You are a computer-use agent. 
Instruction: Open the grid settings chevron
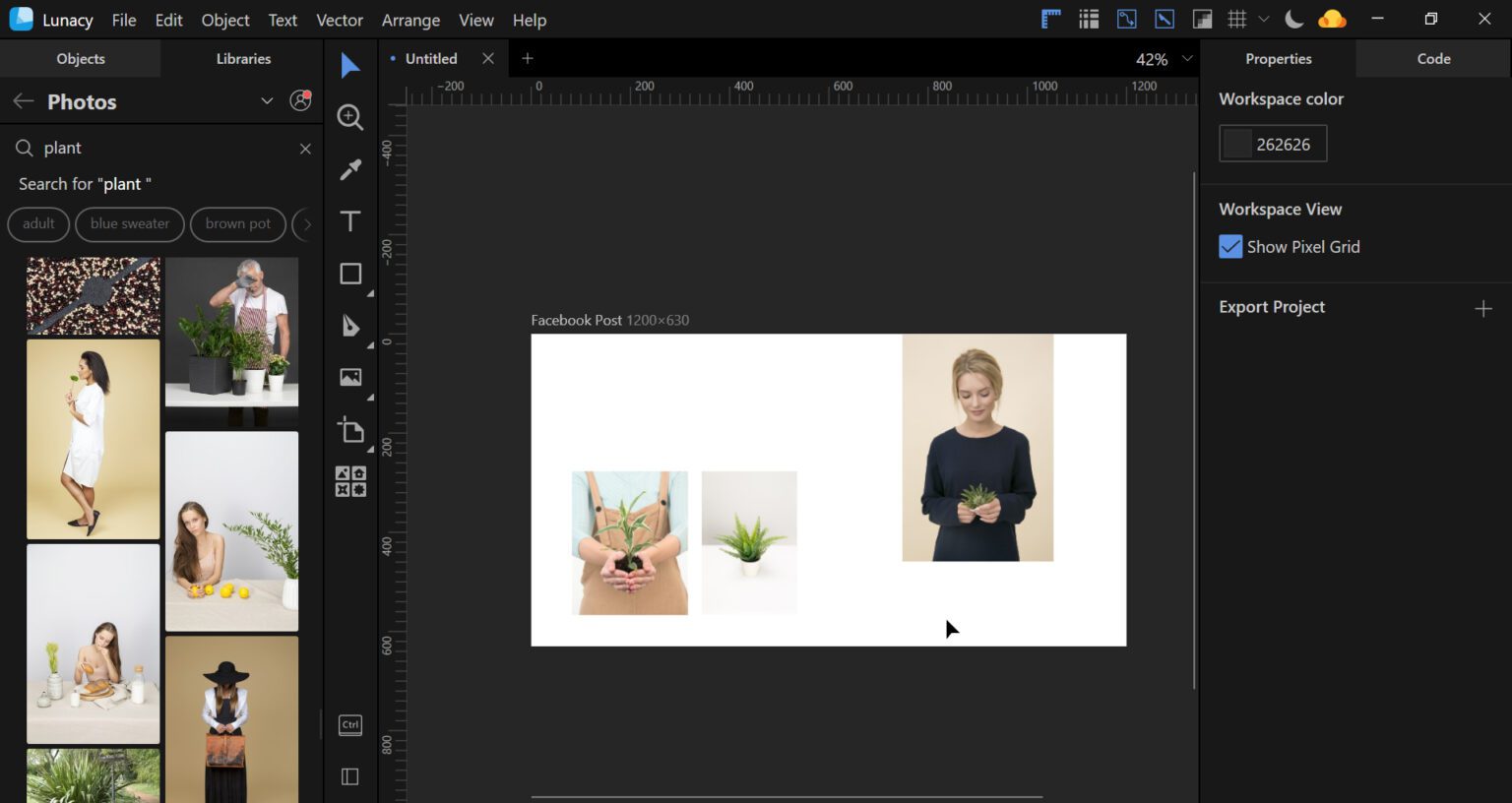pyautogui.click(x=1264, y=18)
